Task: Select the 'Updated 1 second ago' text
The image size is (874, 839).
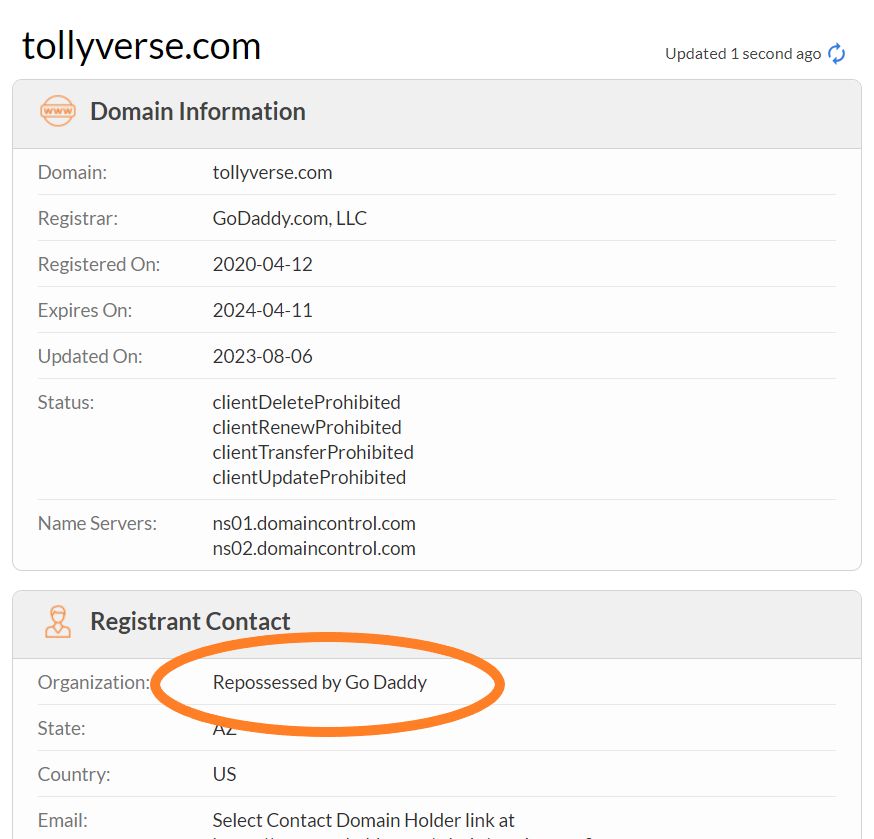Action: coord(743,54)
